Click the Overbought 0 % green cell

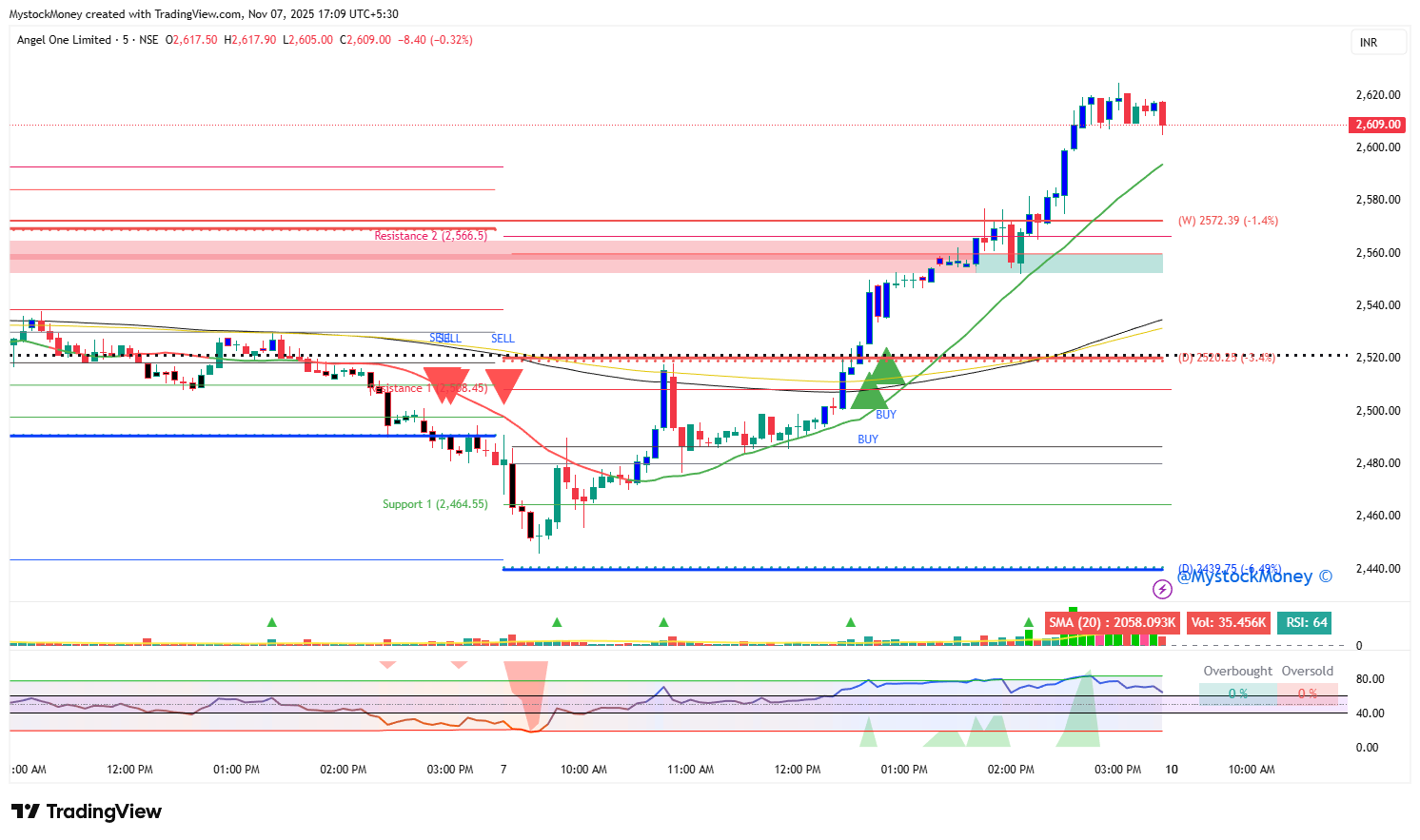click(x=1237, y=693)
